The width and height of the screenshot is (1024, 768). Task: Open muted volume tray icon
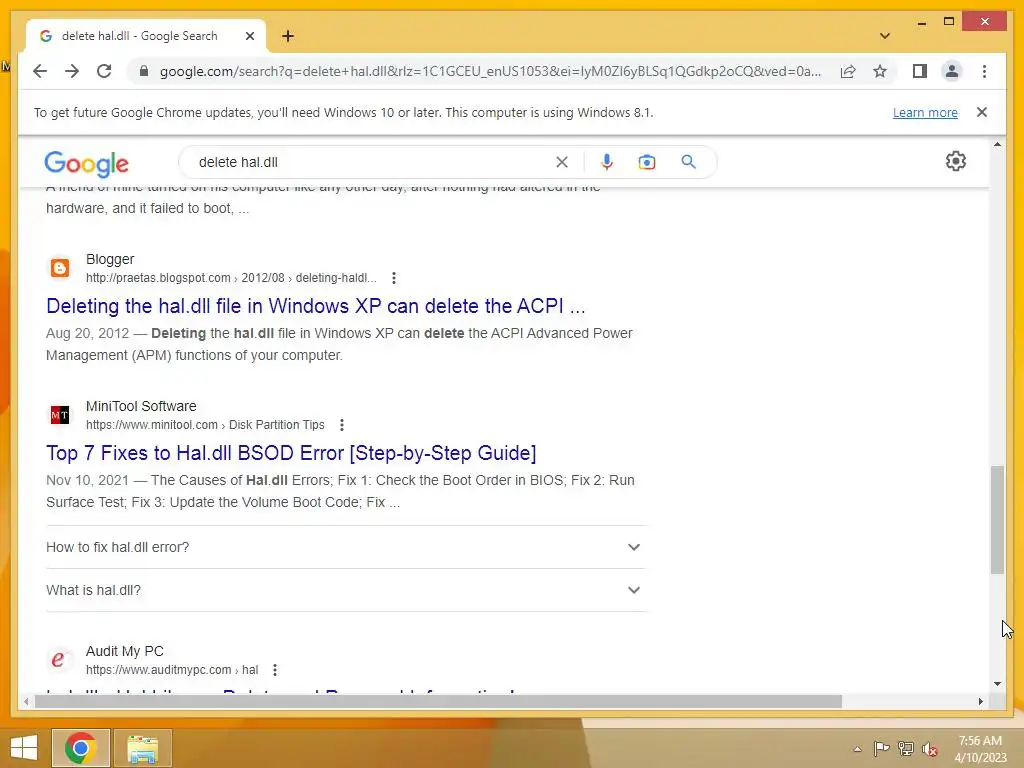coord(930,748)
